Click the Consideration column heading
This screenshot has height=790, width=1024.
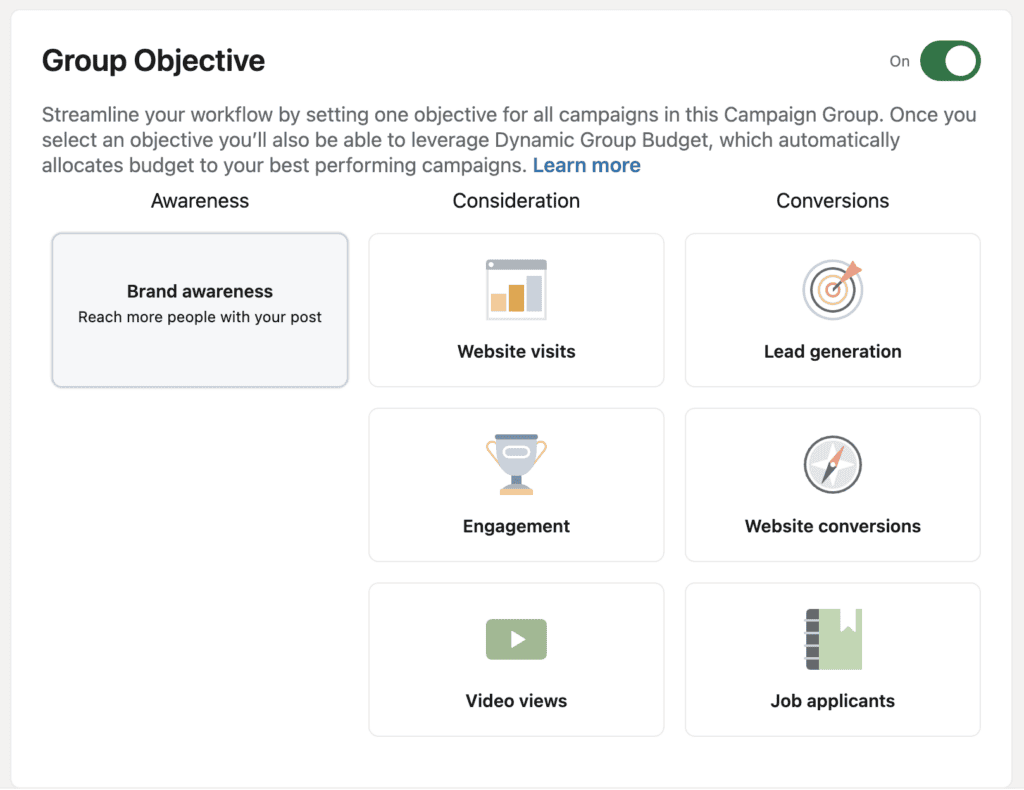[x=516, y=200]
